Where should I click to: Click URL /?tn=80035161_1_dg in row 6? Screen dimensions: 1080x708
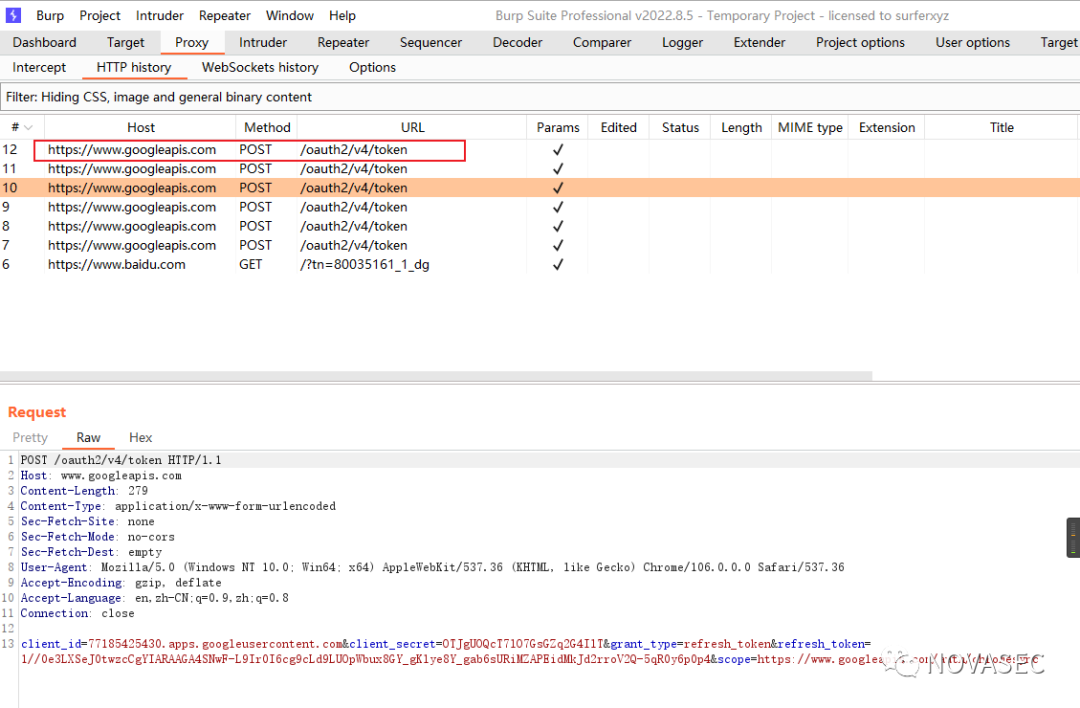pos(364,264)
